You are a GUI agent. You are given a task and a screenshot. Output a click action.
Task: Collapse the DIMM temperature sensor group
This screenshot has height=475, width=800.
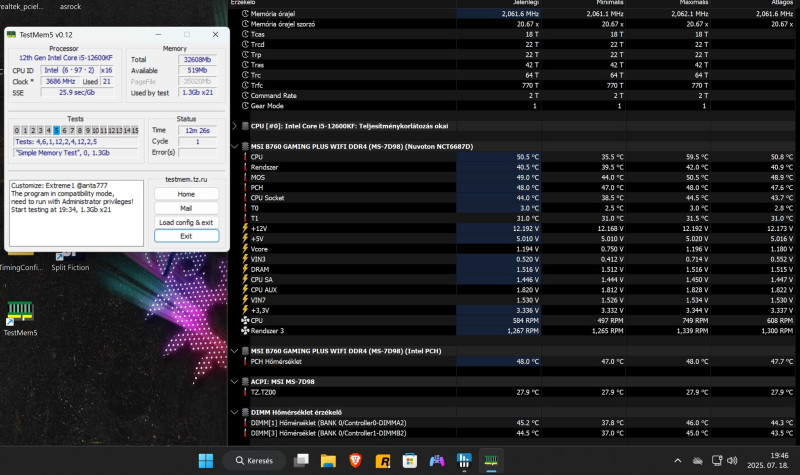[x=235, y=412]
